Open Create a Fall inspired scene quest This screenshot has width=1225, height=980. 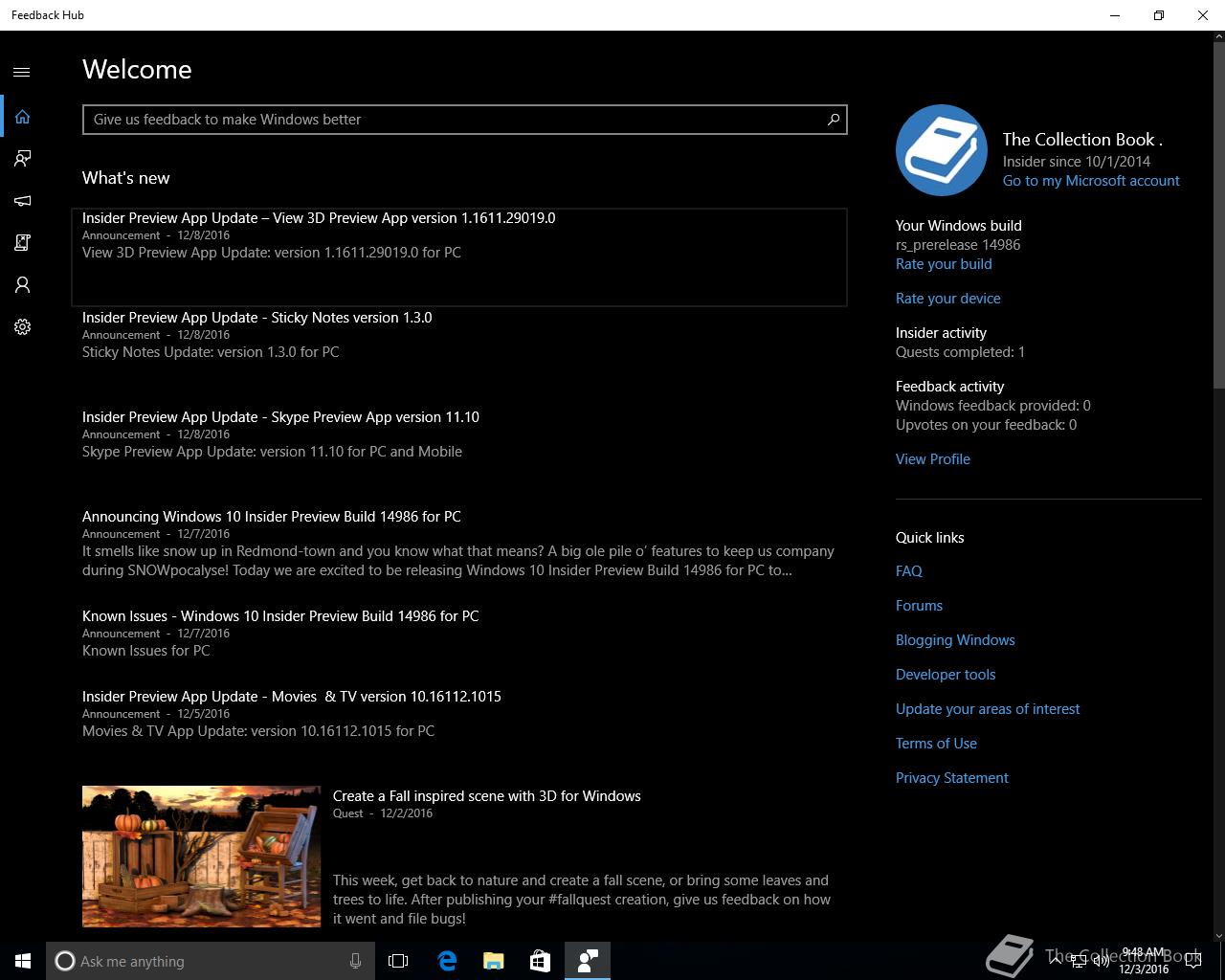pyautogui.click(x=487, y=796)
